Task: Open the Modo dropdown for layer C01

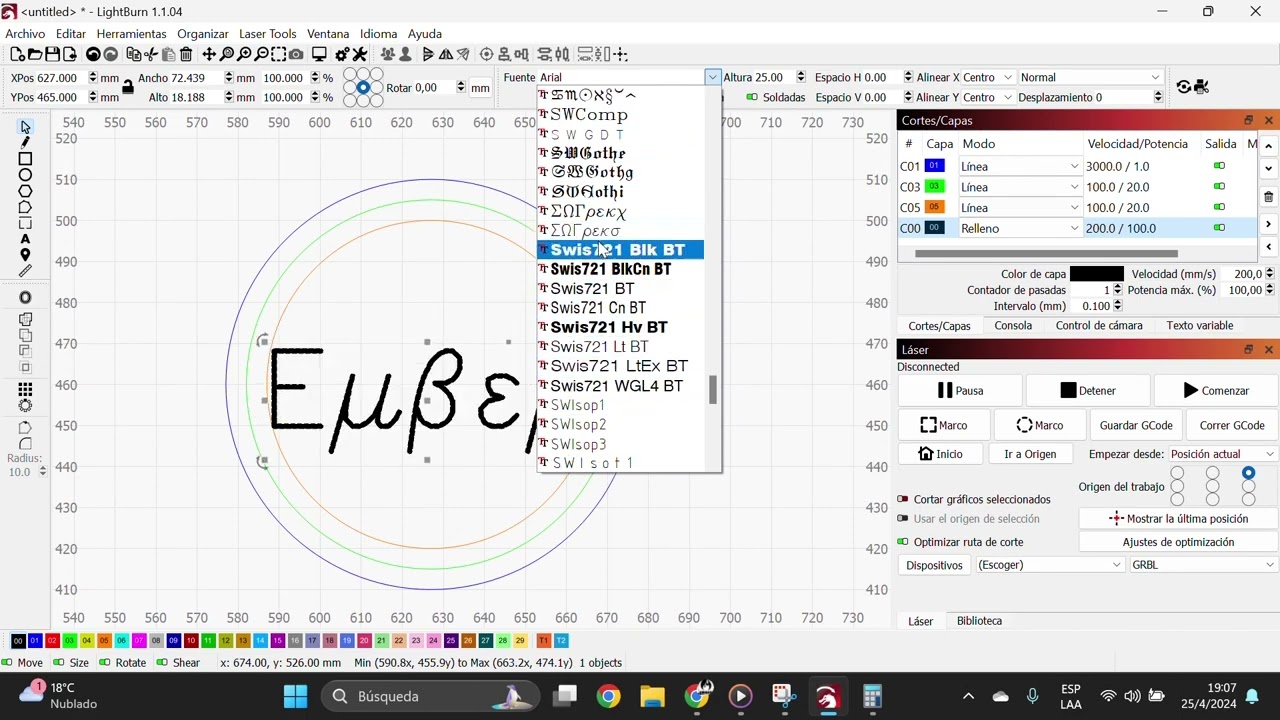Action: (x=1019, y=166)
